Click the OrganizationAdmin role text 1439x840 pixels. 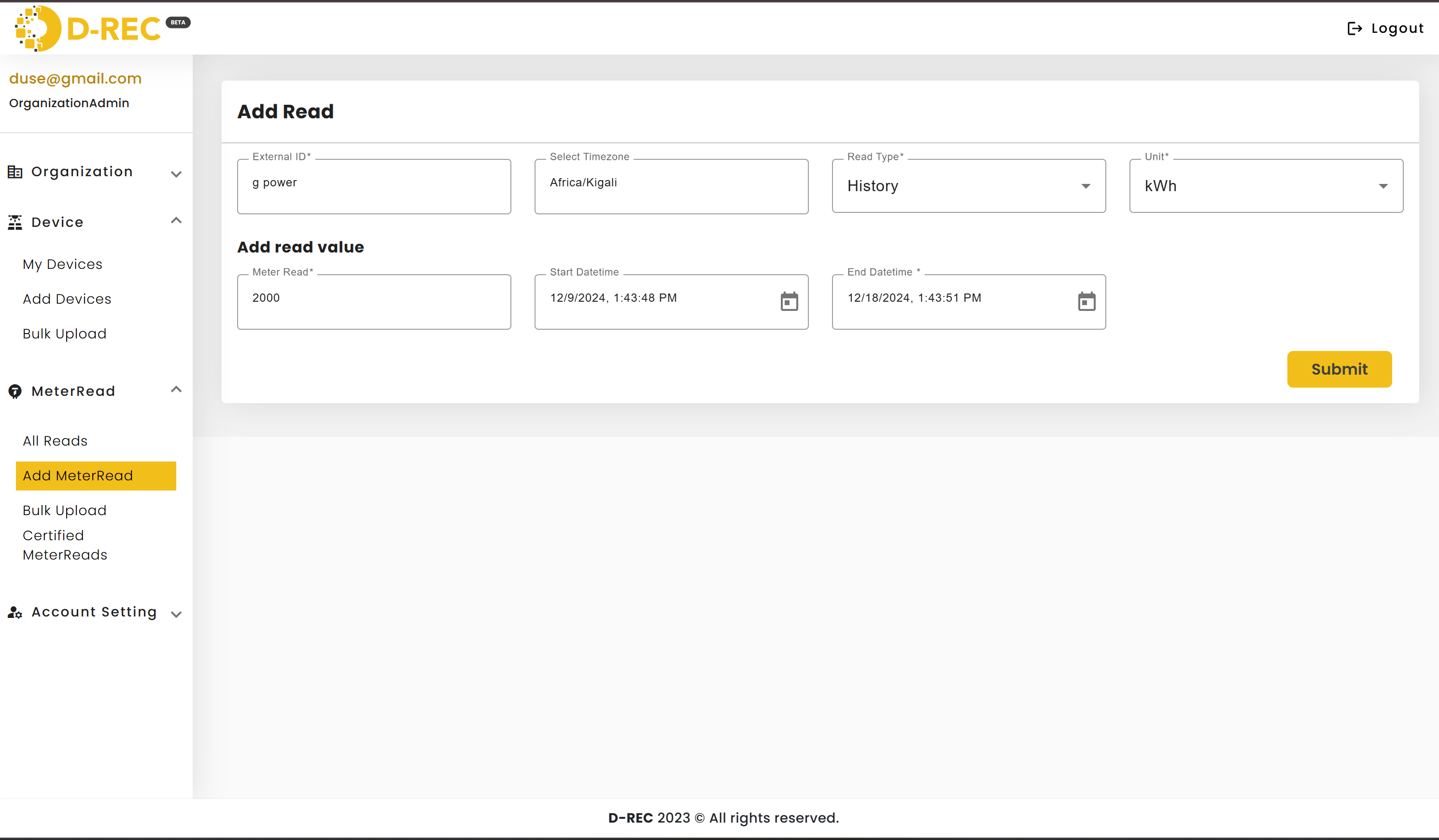(69, 103)
